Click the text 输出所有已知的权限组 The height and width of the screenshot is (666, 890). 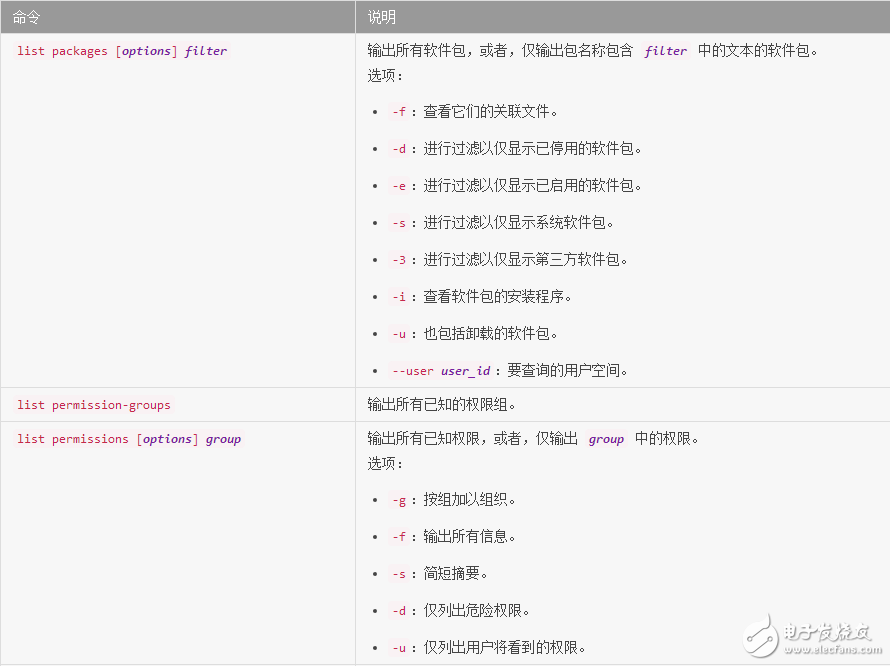441,405
